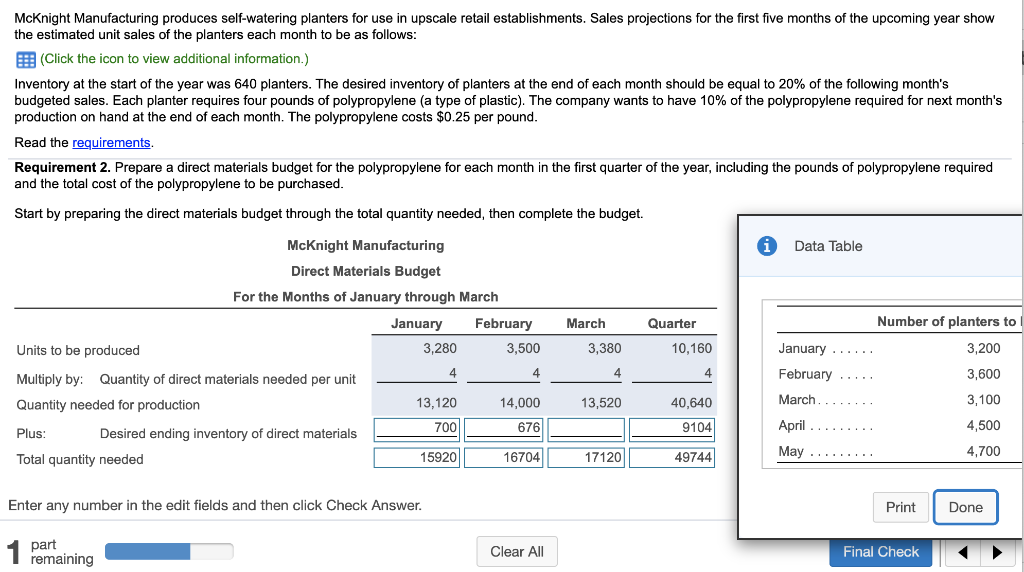Select January total quantity needed field
Viewport: 1024px width, 572px height.
(417, 457)
